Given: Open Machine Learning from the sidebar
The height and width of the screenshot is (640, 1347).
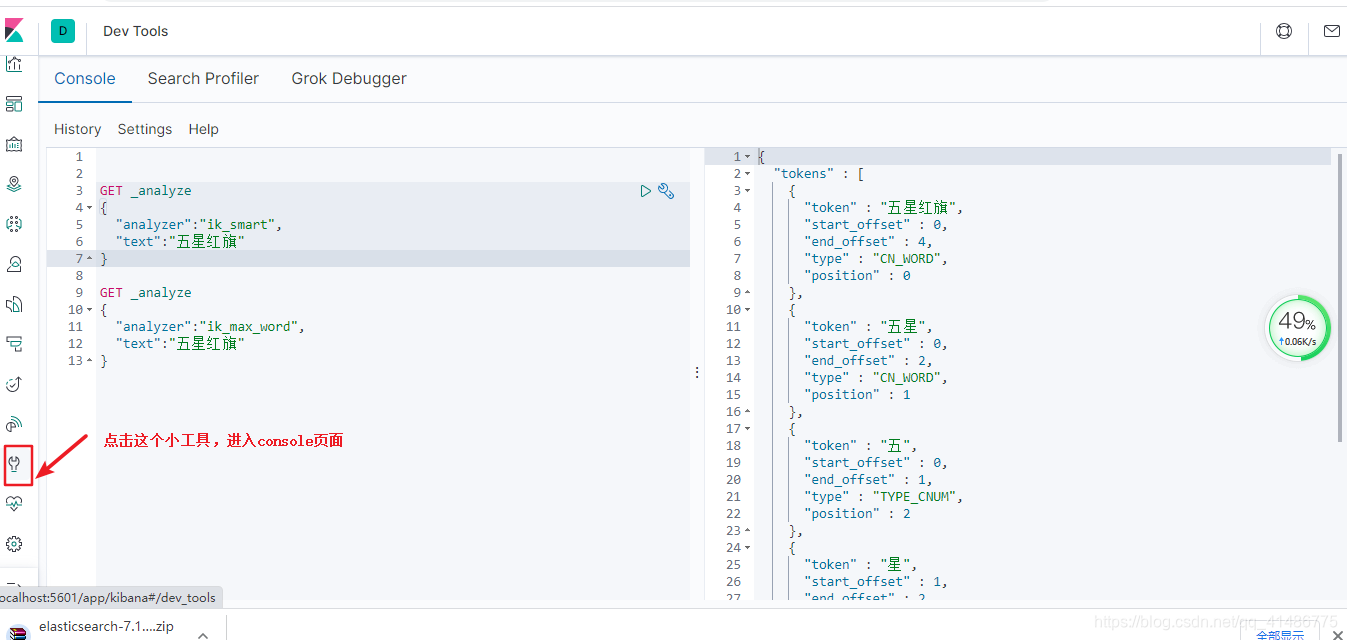Looking at the screenshot, I should [x=14, y=224].
